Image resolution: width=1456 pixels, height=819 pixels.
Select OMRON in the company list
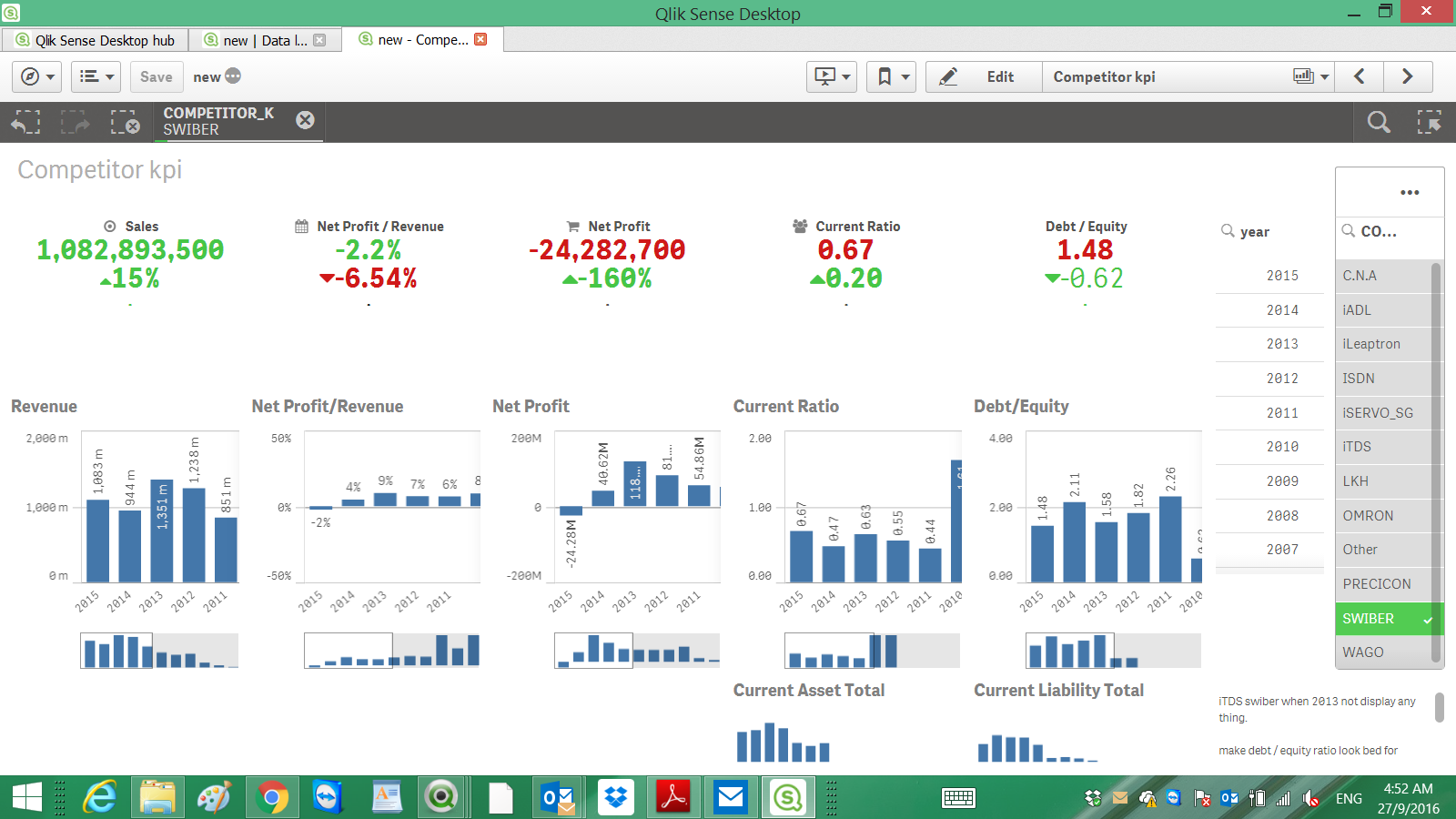click(x=1383, y=516)
